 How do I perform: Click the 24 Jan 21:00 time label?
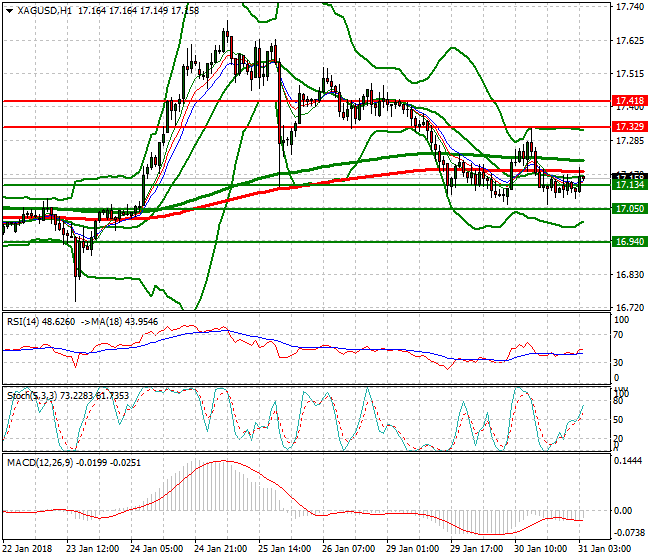tap(221, 549)
